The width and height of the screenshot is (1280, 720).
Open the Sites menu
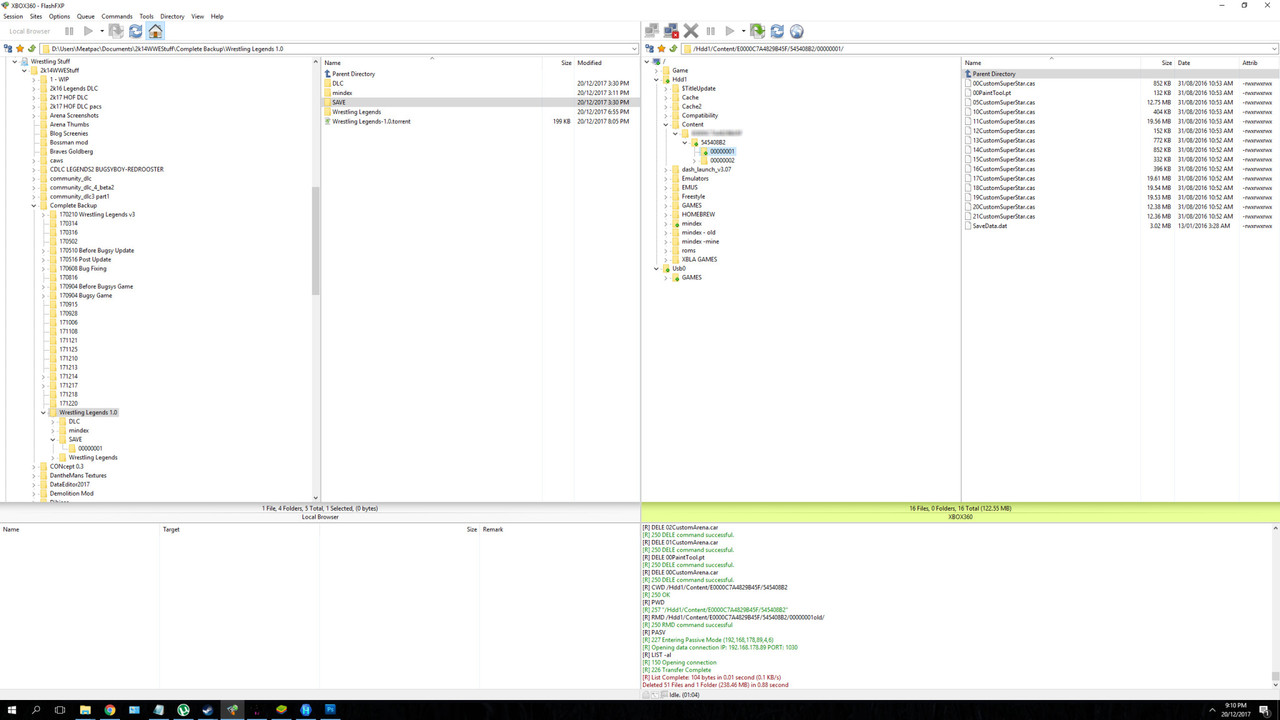36,16
